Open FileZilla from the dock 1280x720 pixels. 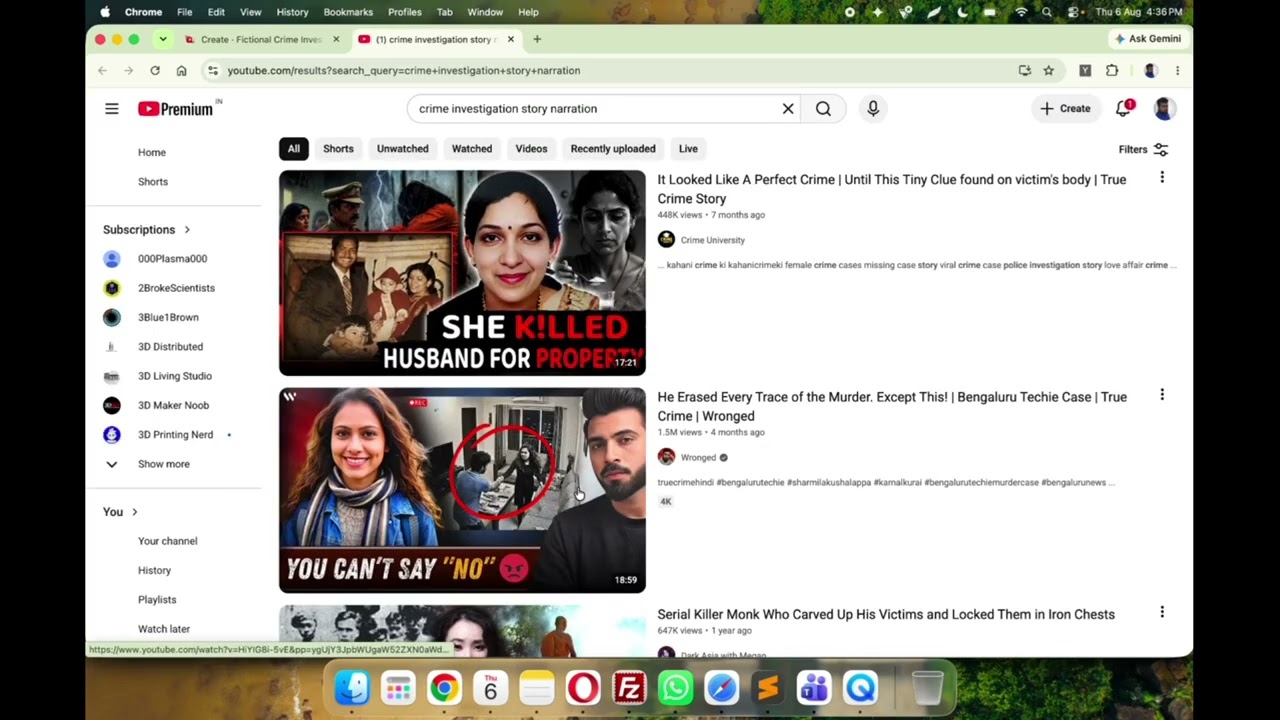tap(629, 688)
